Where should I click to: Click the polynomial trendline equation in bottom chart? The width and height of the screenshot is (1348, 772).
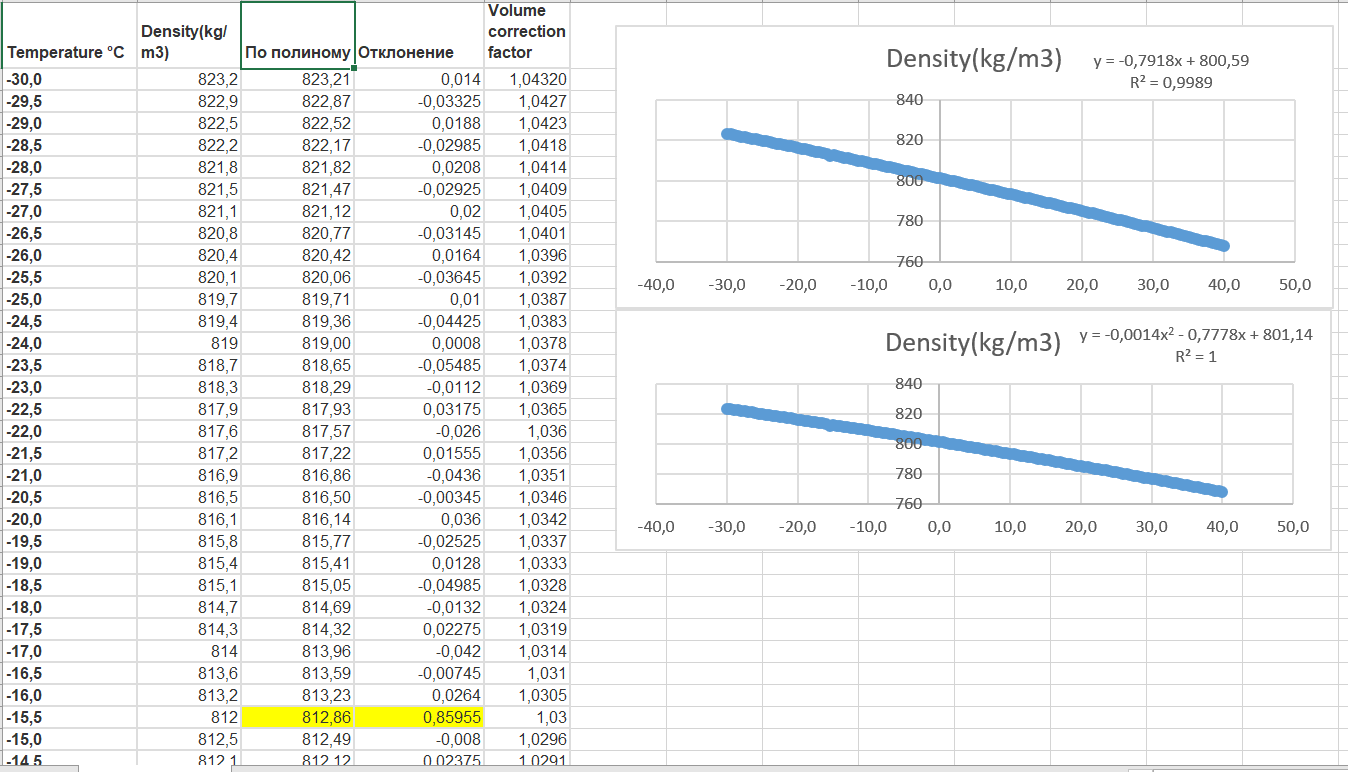(x=1195, y=335)
